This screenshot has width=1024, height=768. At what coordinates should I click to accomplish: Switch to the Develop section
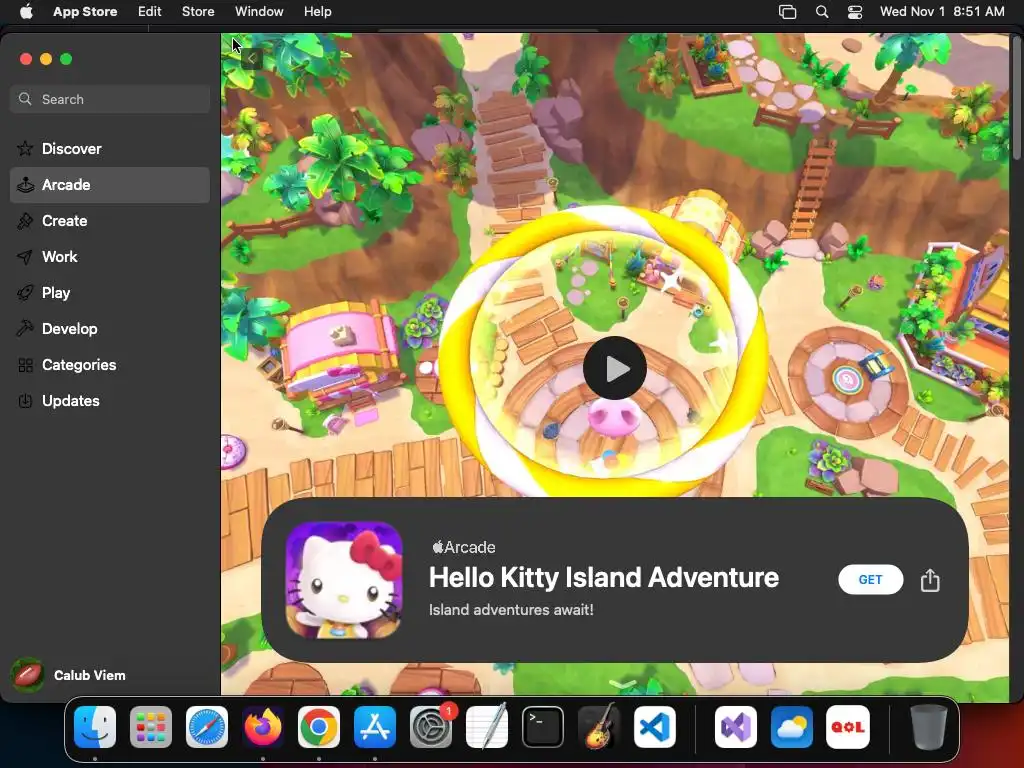tap(110, 328)
